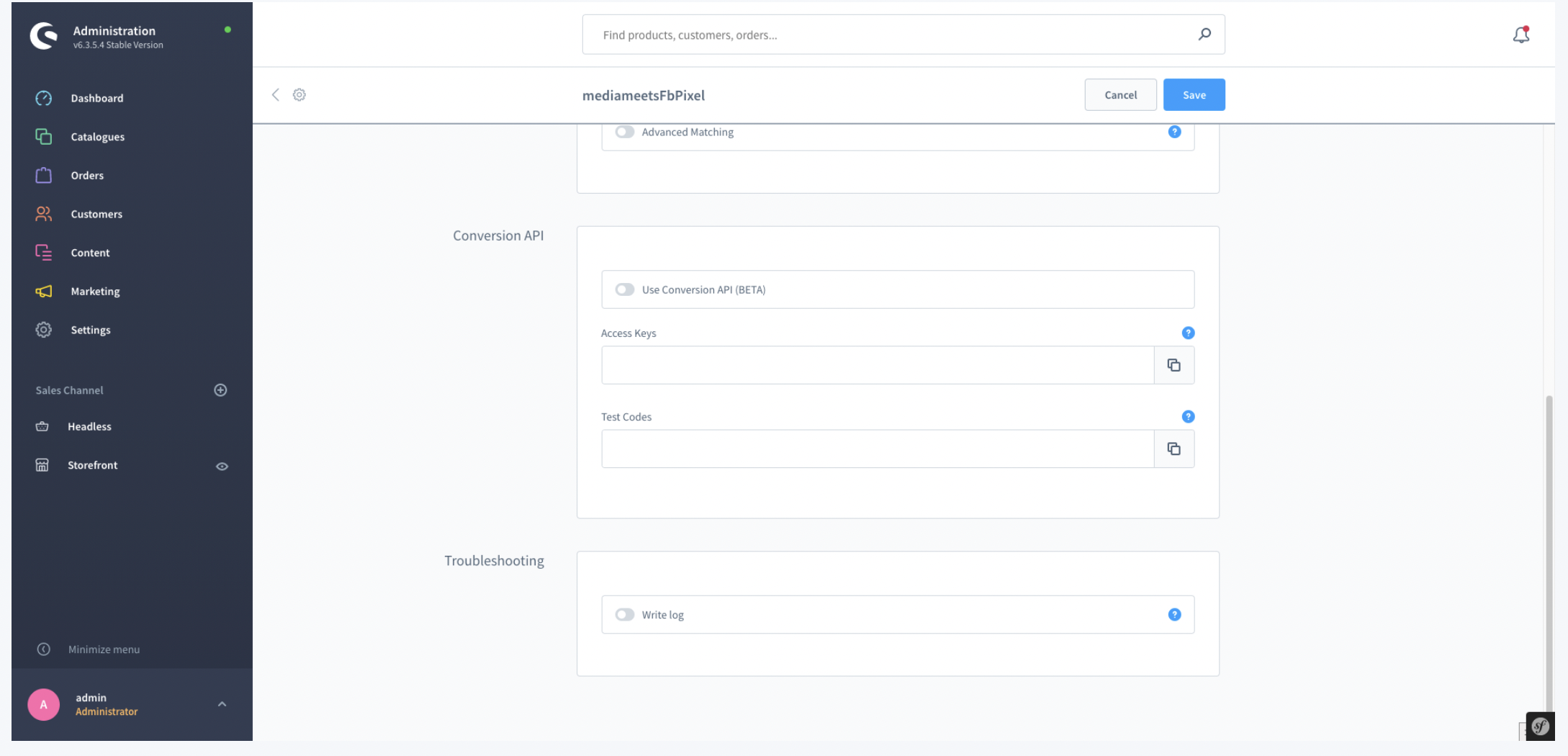The image size is (1568, 756).
Task: Show help for Test Codes
Action: (1188, 416)
